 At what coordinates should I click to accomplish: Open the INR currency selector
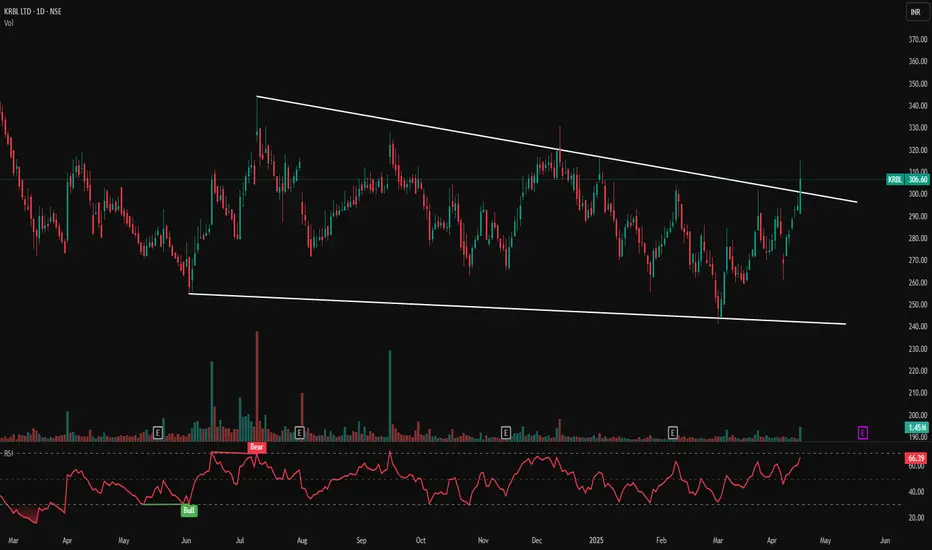[916, 12]
